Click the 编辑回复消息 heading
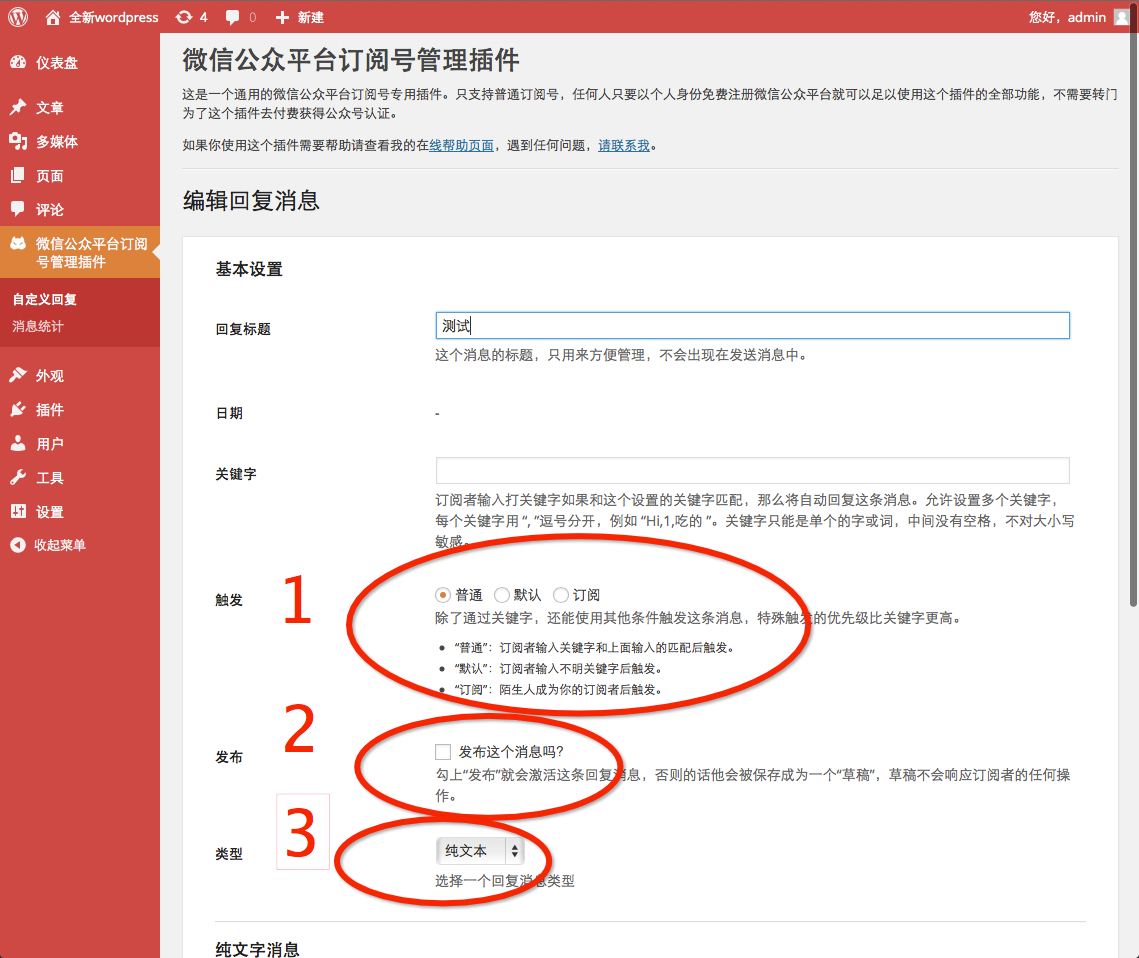 click(251, 200)
